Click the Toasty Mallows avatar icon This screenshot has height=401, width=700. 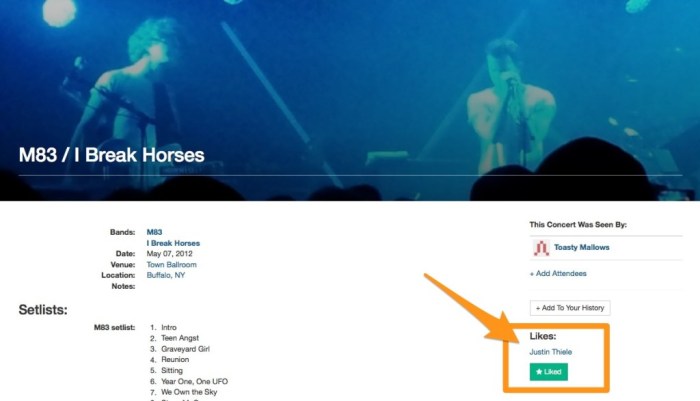(x=541, y=248)
